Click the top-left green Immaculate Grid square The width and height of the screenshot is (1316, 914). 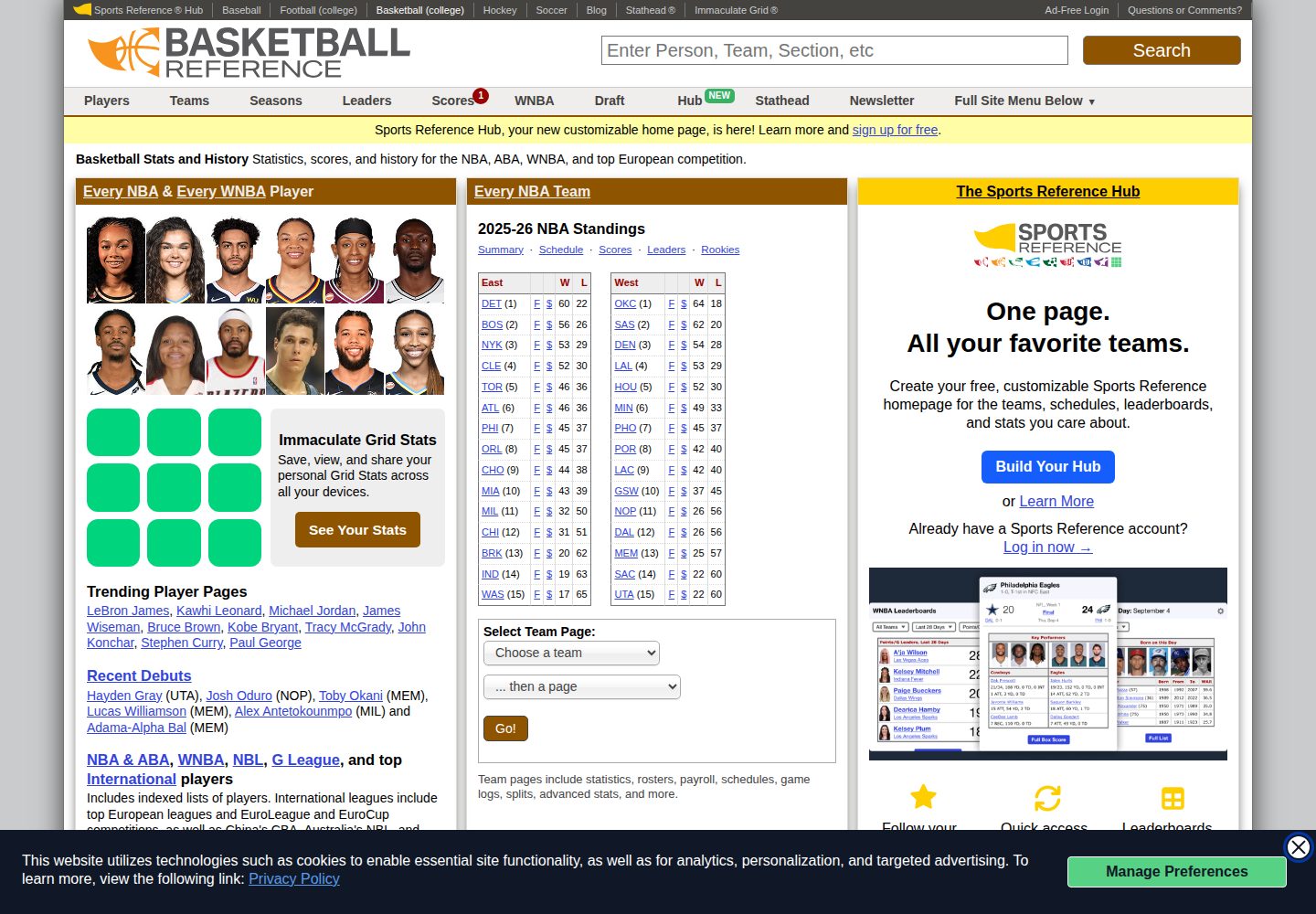coord(113,432)
